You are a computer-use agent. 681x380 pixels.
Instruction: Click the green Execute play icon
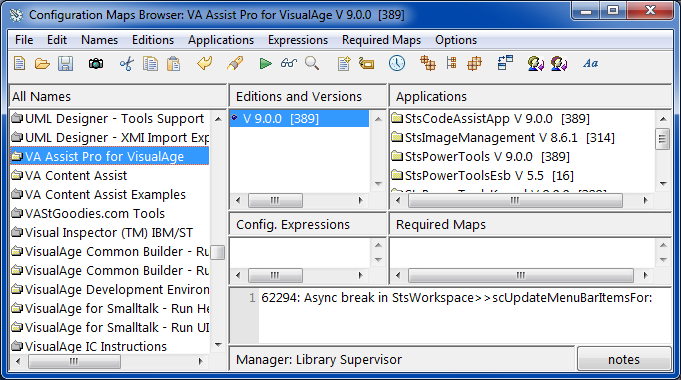click(x=265, y=64)
